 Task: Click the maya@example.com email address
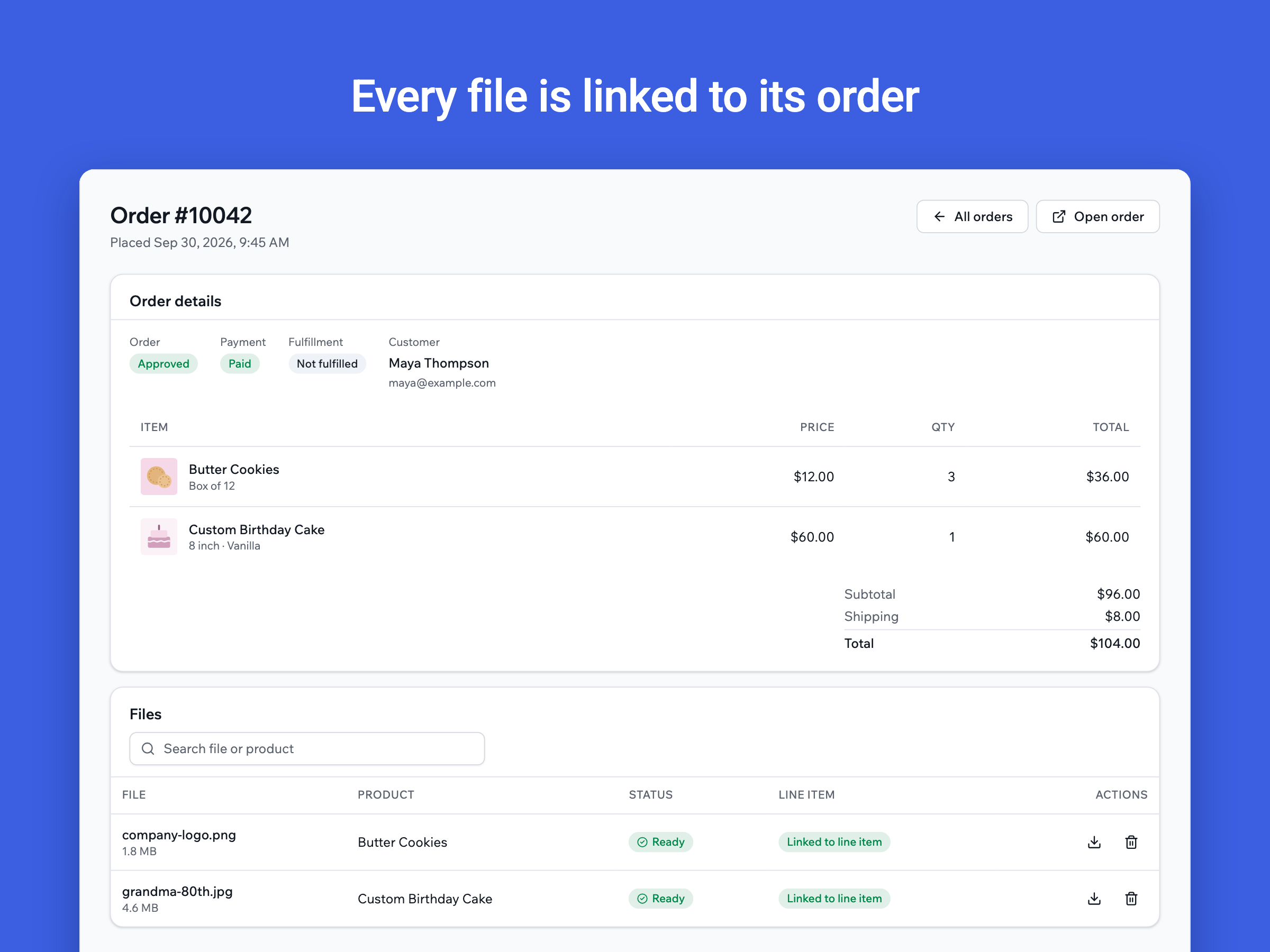pyautogui.click(x=442, y=383)
